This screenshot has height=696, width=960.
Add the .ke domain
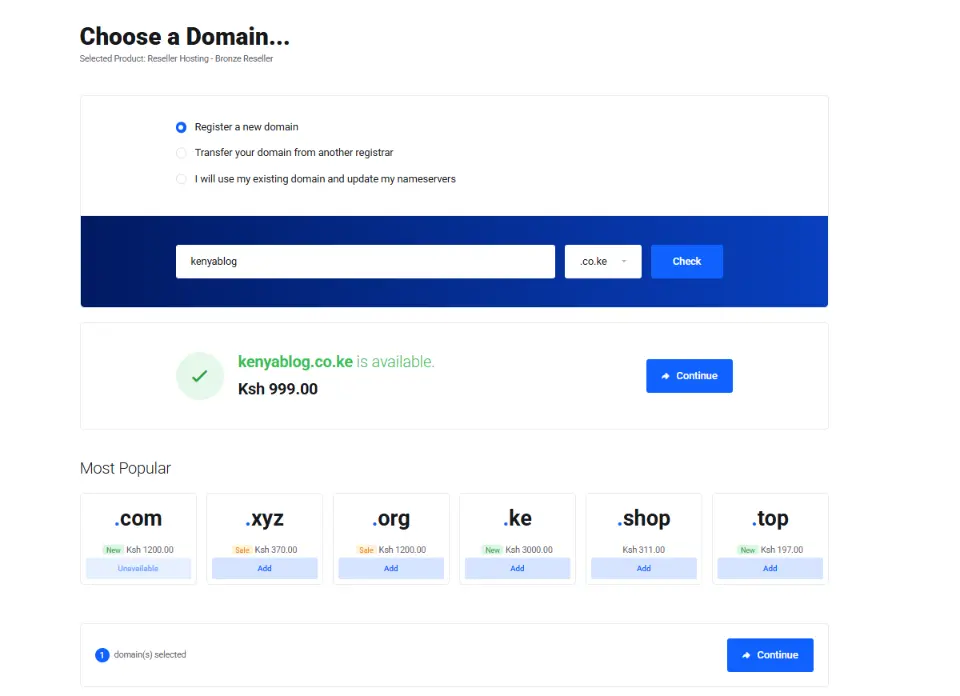pos(517,569)
